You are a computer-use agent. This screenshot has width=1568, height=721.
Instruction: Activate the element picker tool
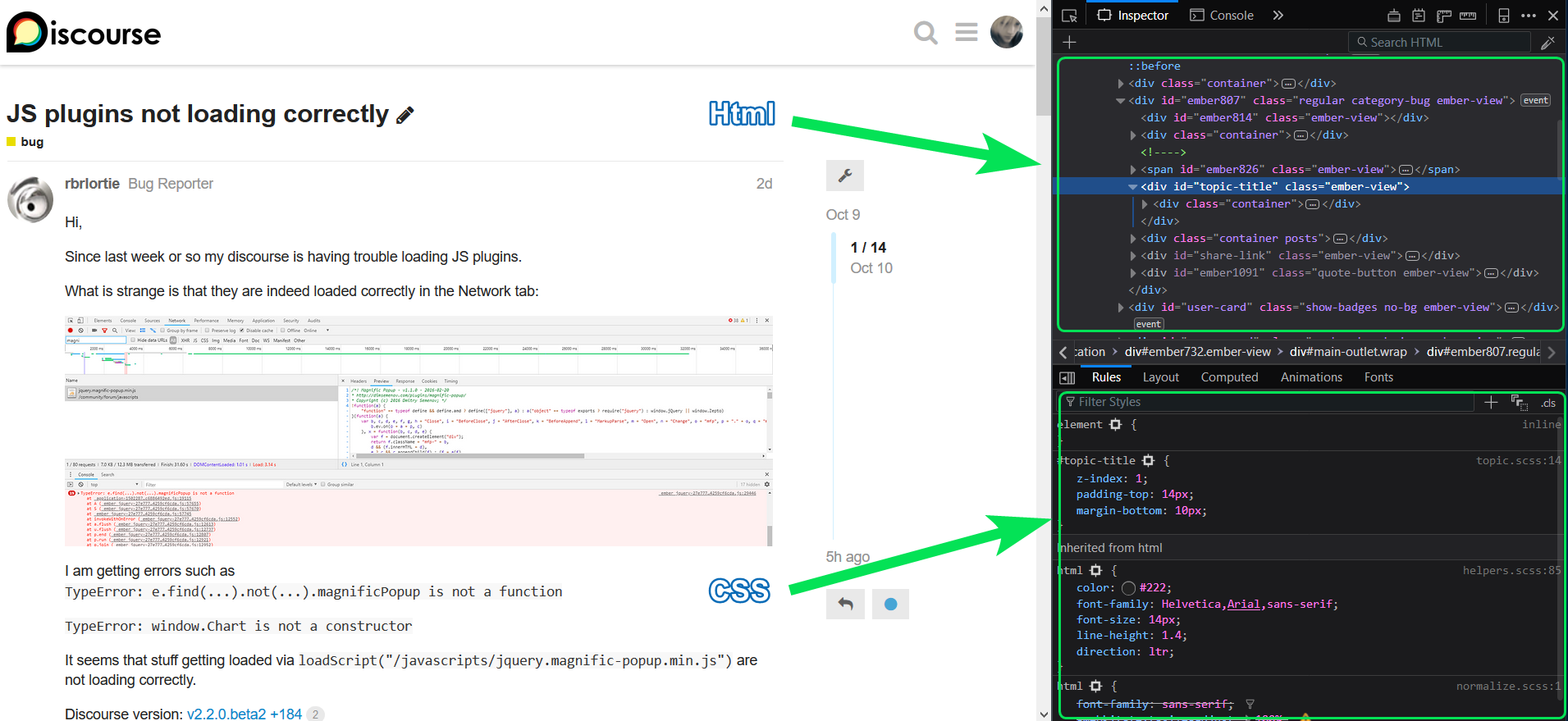[1069, 16]
